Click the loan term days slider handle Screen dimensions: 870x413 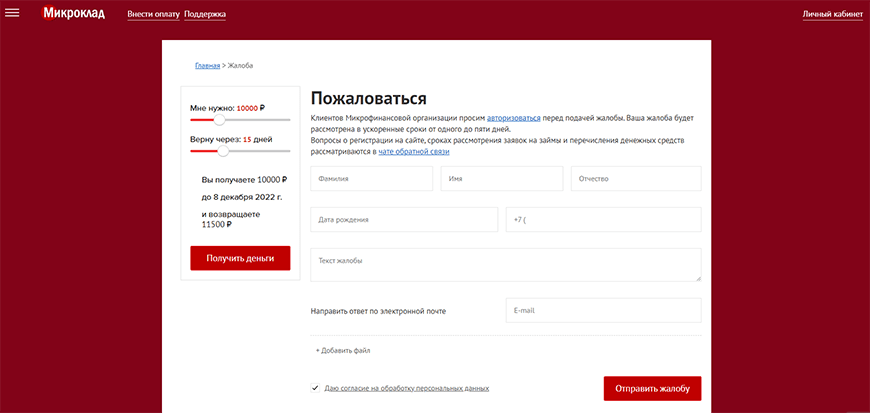[223, 151]
